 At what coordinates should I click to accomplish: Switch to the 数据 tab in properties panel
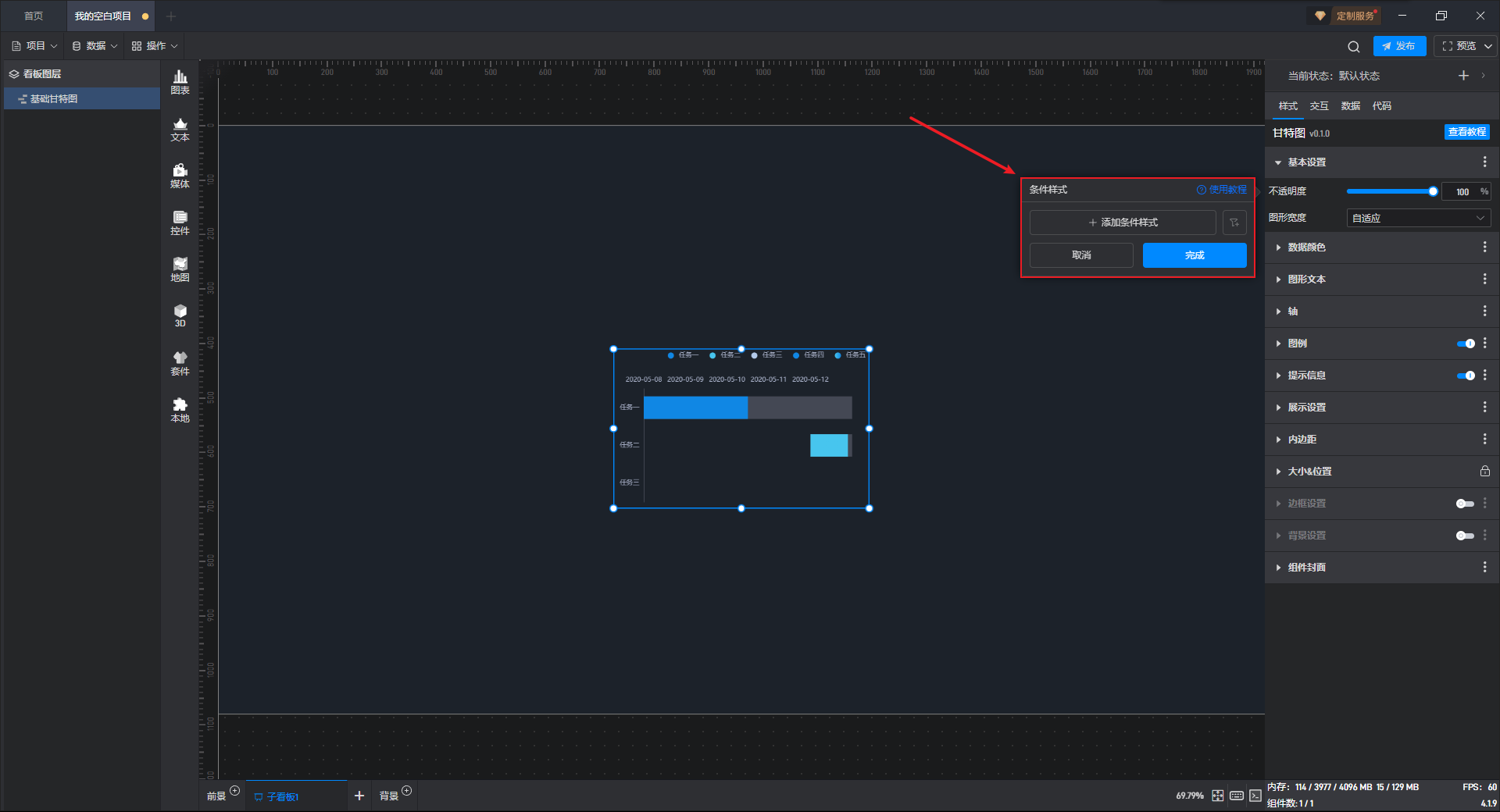(1350, 106)
